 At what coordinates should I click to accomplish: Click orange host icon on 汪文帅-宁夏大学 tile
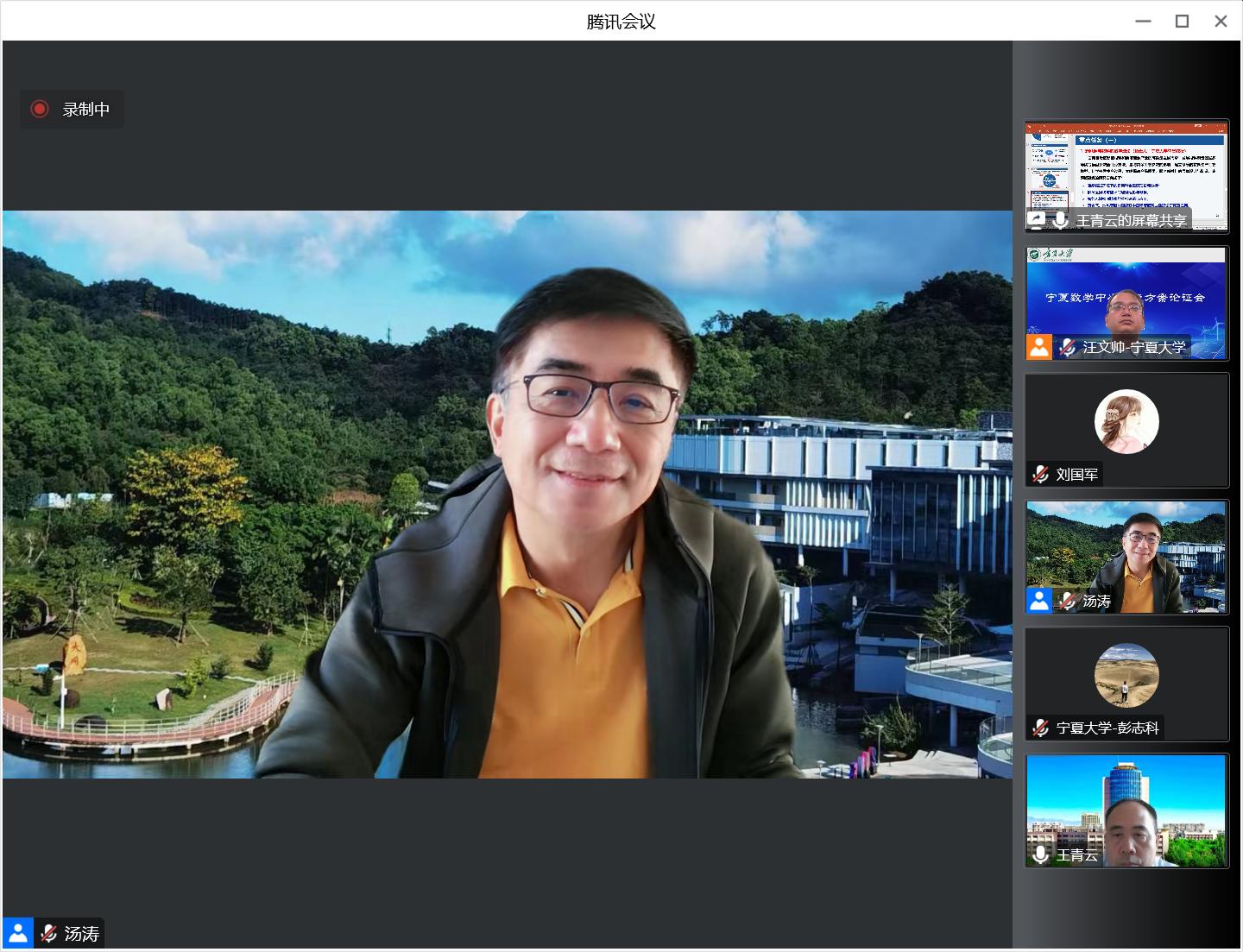(1039, 347)
